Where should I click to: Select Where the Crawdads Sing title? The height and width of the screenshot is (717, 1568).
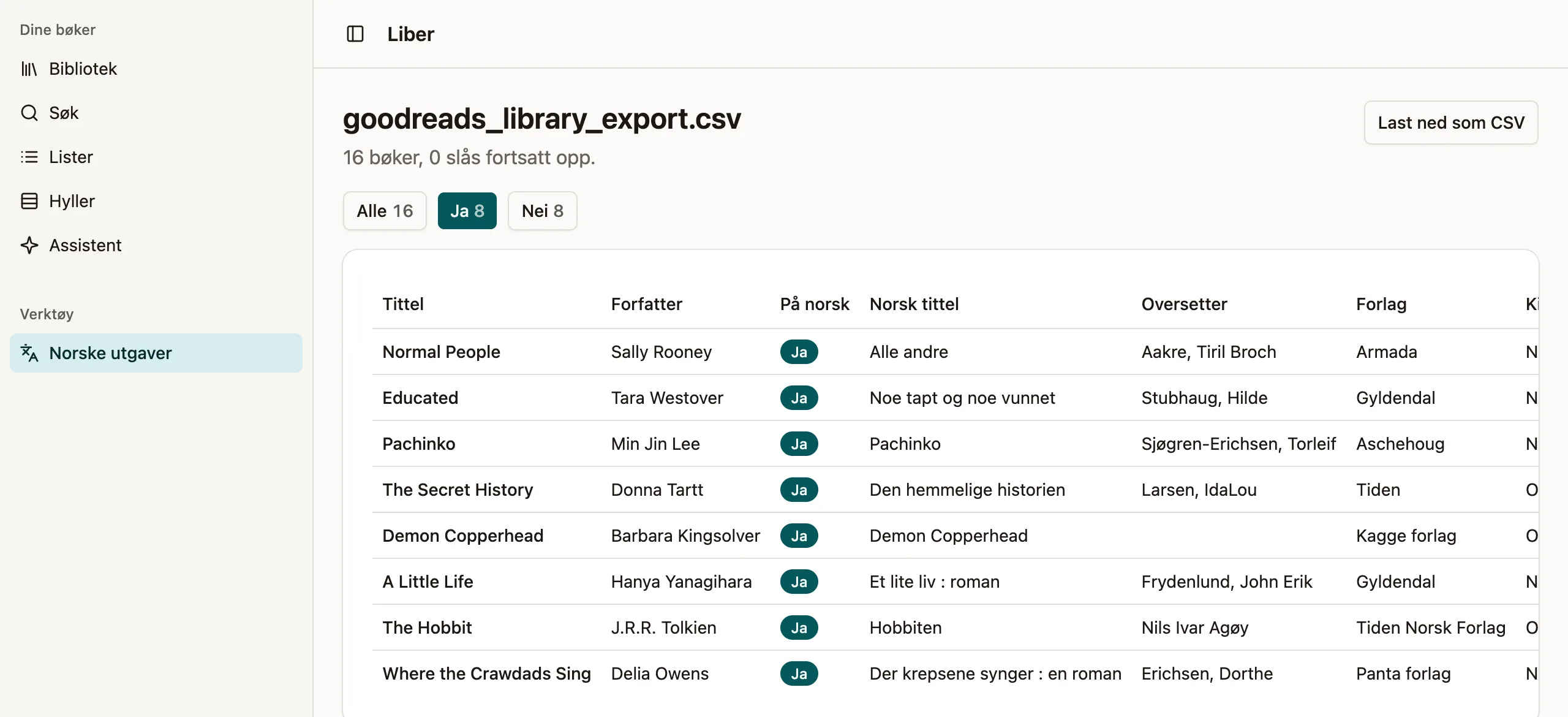[487, 673]
